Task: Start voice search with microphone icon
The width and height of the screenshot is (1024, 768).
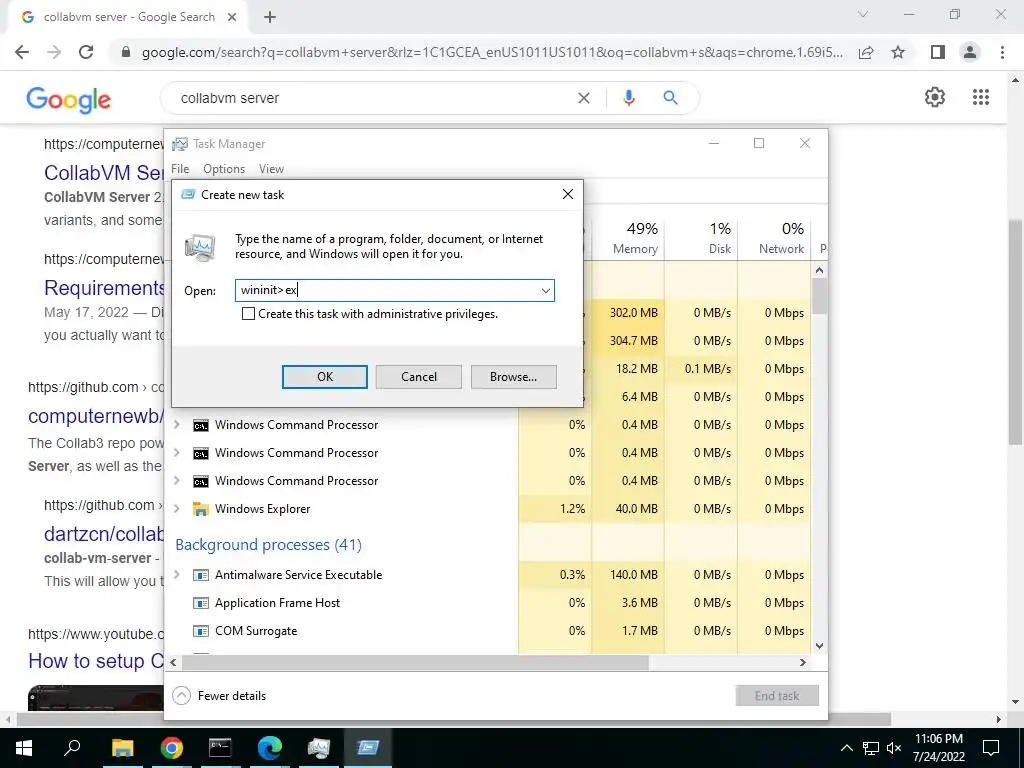Action: point(628,98)
